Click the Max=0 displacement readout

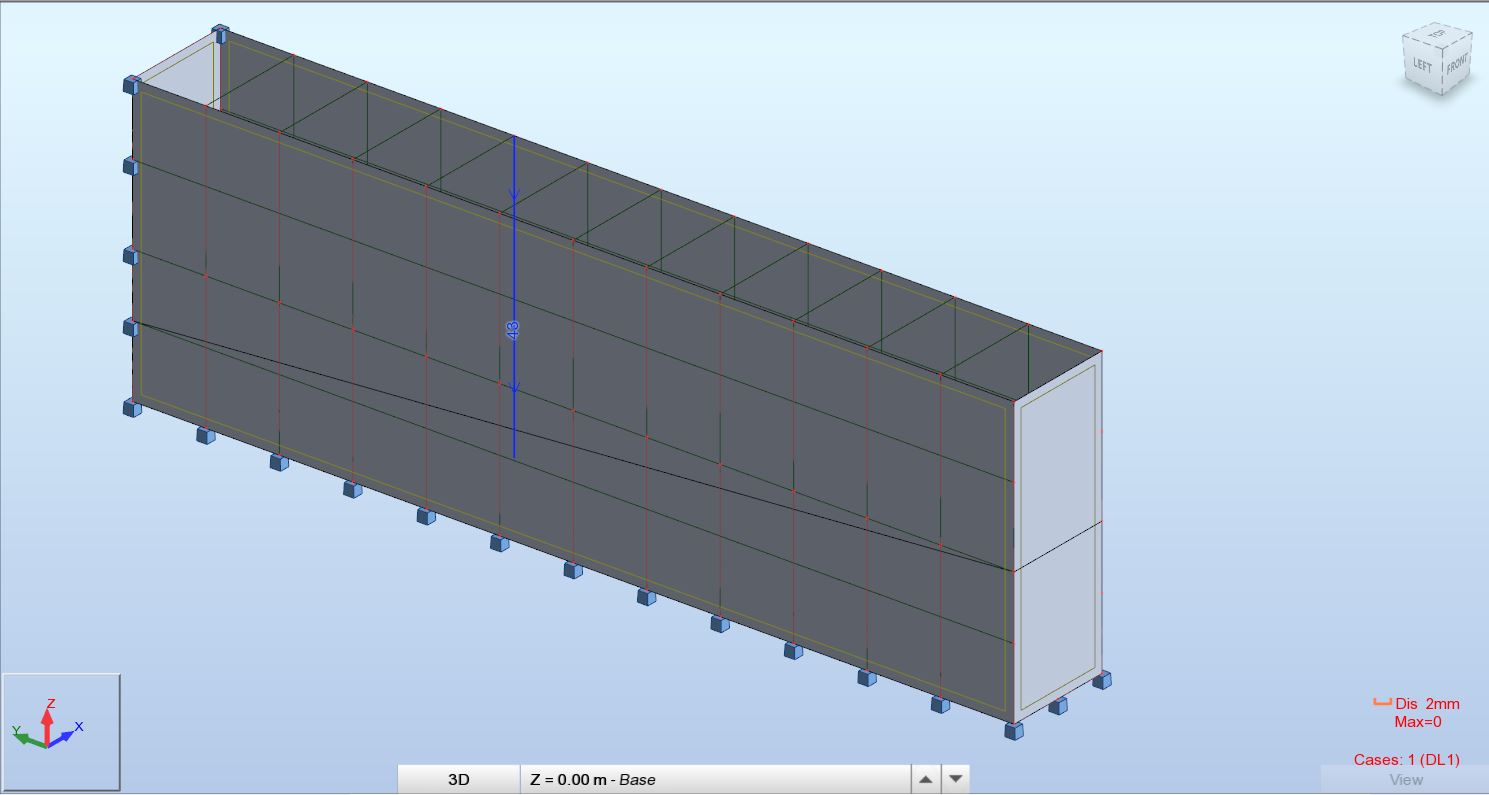point(1418,722)
